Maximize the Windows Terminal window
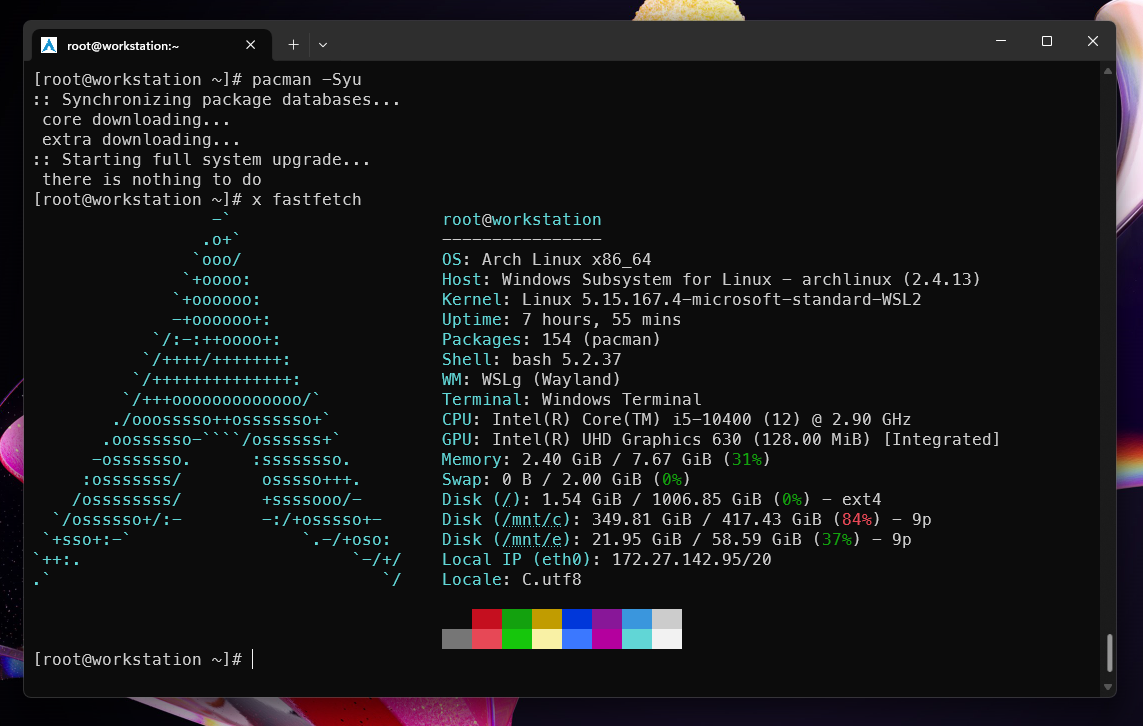This screenshot has width=1143, height=726. click(1047, 41)
